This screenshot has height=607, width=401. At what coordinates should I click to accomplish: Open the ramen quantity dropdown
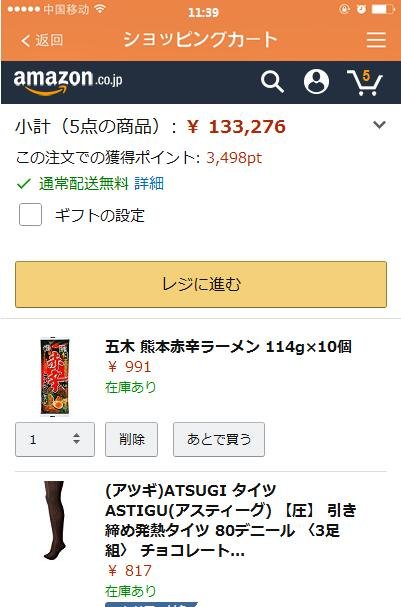coord(55,439)
